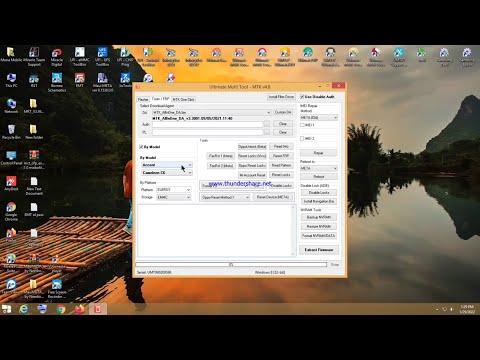The image size is (480, 360).
Task: Open the New folder desktop icon
Action: pyautogui.click(x=34, y=132)
